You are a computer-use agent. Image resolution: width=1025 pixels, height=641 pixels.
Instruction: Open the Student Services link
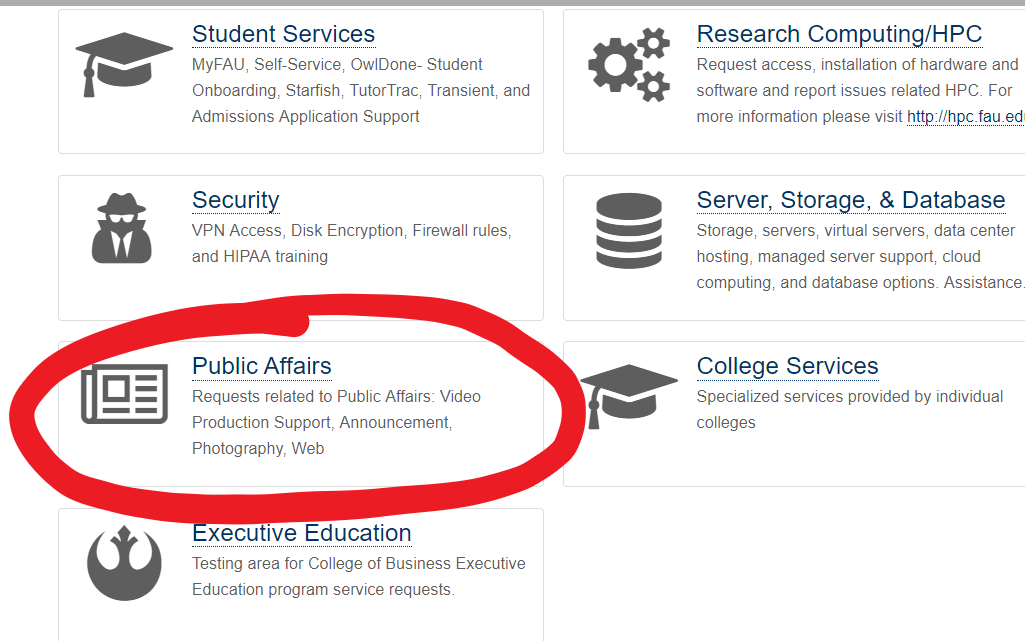click(283, 34)
